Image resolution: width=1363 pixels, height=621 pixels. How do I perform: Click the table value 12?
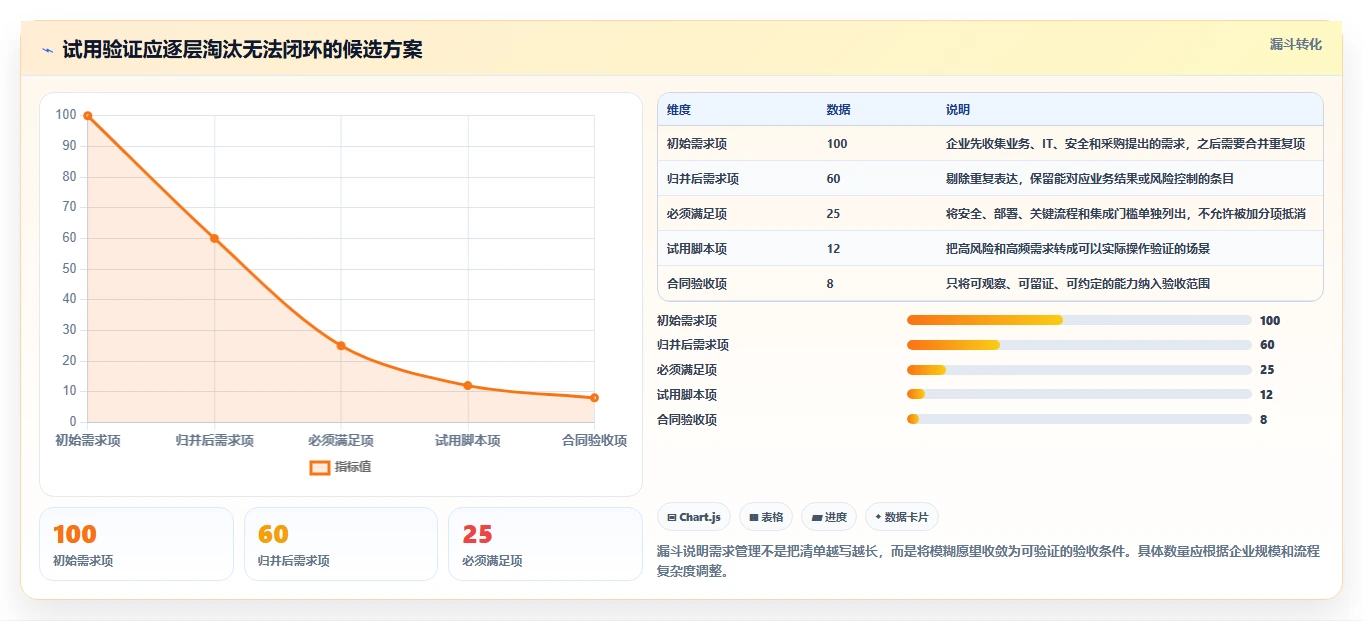click(834, 249)
